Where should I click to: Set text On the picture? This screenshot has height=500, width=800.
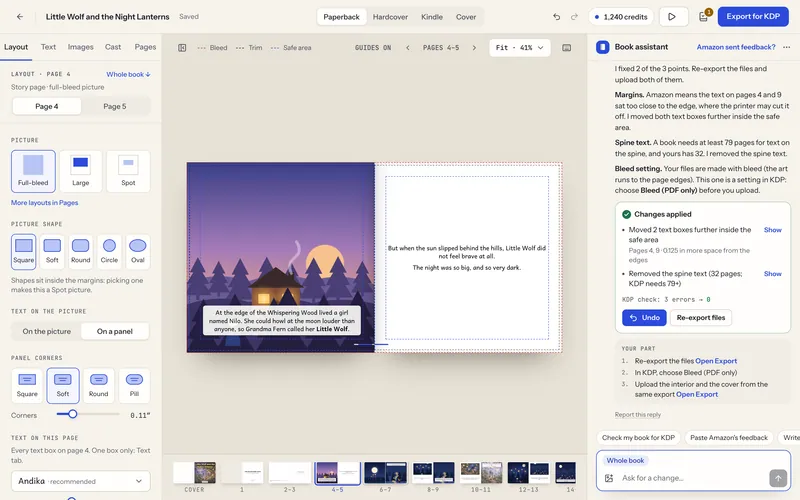coord(46,332)
